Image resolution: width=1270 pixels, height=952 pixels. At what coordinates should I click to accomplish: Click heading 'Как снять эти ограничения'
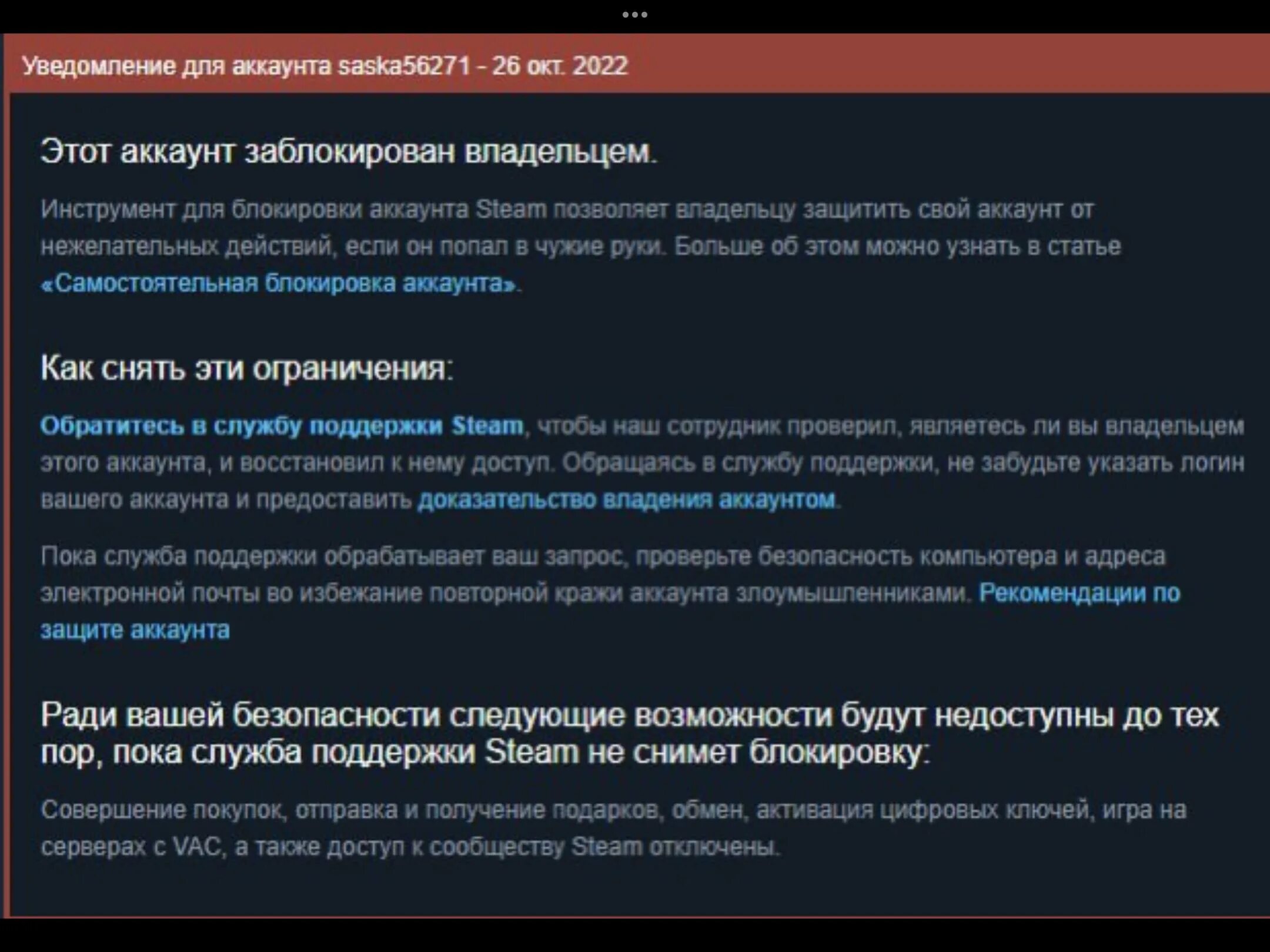[246, 369]
